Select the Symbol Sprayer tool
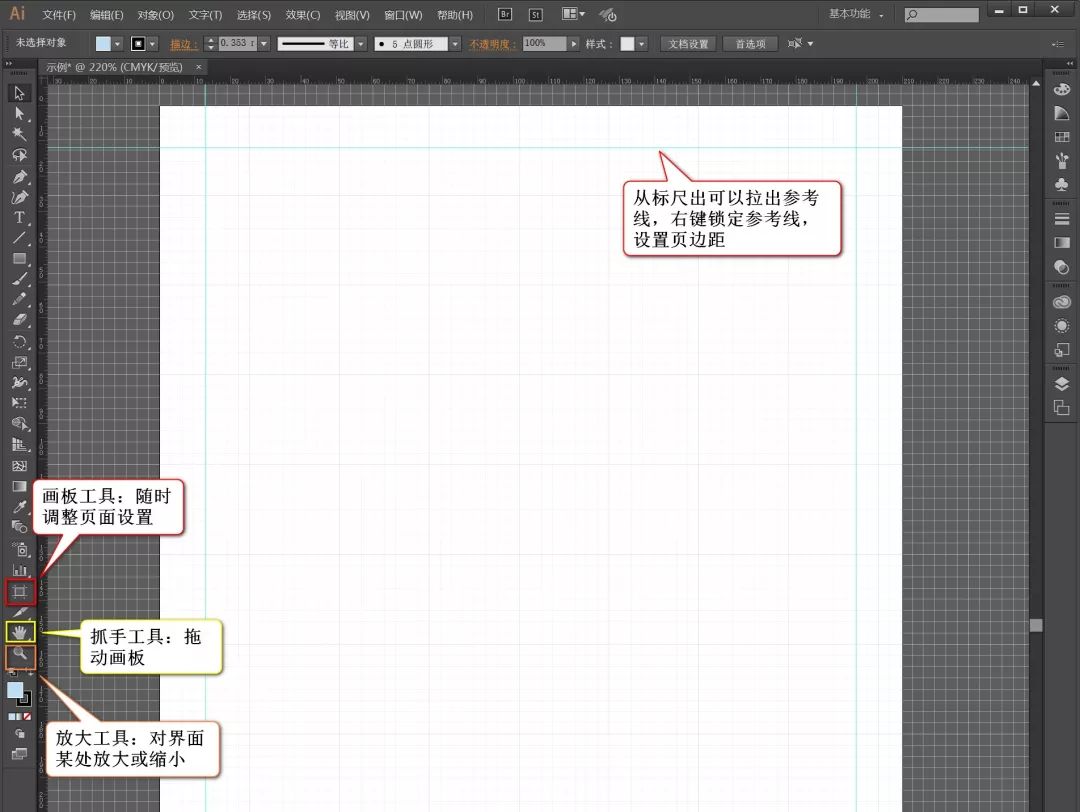The height and width of the screenshot is (812, 1080). pyautogui.click(x=19, y=550)
